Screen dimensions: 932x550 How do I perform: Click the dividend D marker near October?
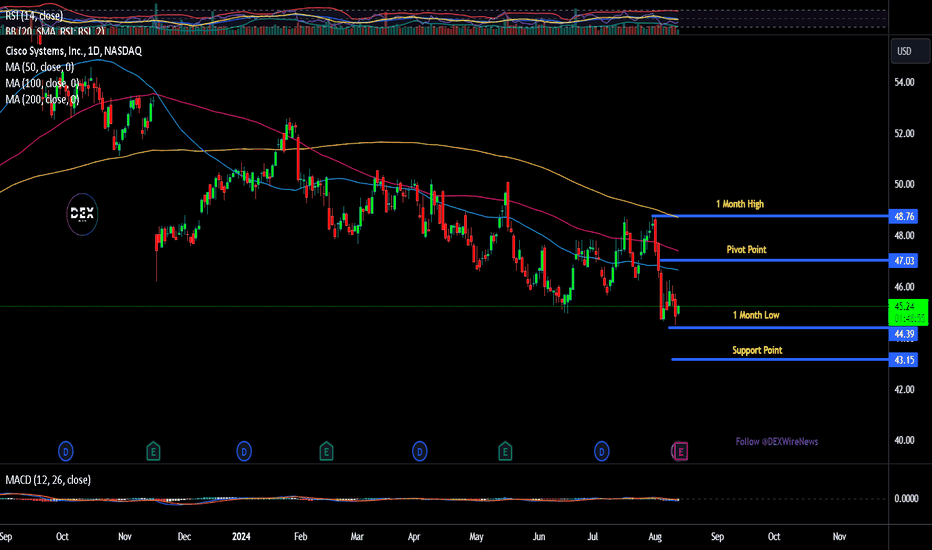[65, 452]
